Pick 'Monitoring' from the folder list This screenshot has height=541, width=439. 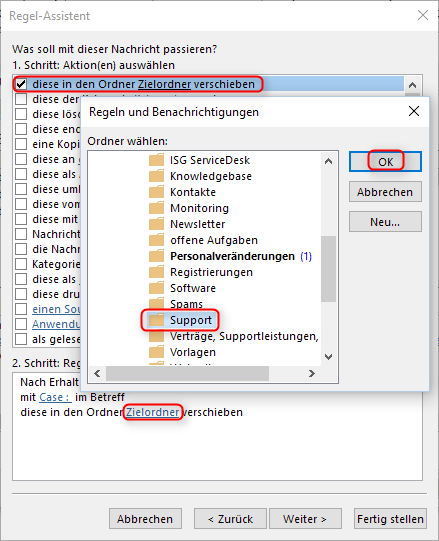click(x=199, y=208)
